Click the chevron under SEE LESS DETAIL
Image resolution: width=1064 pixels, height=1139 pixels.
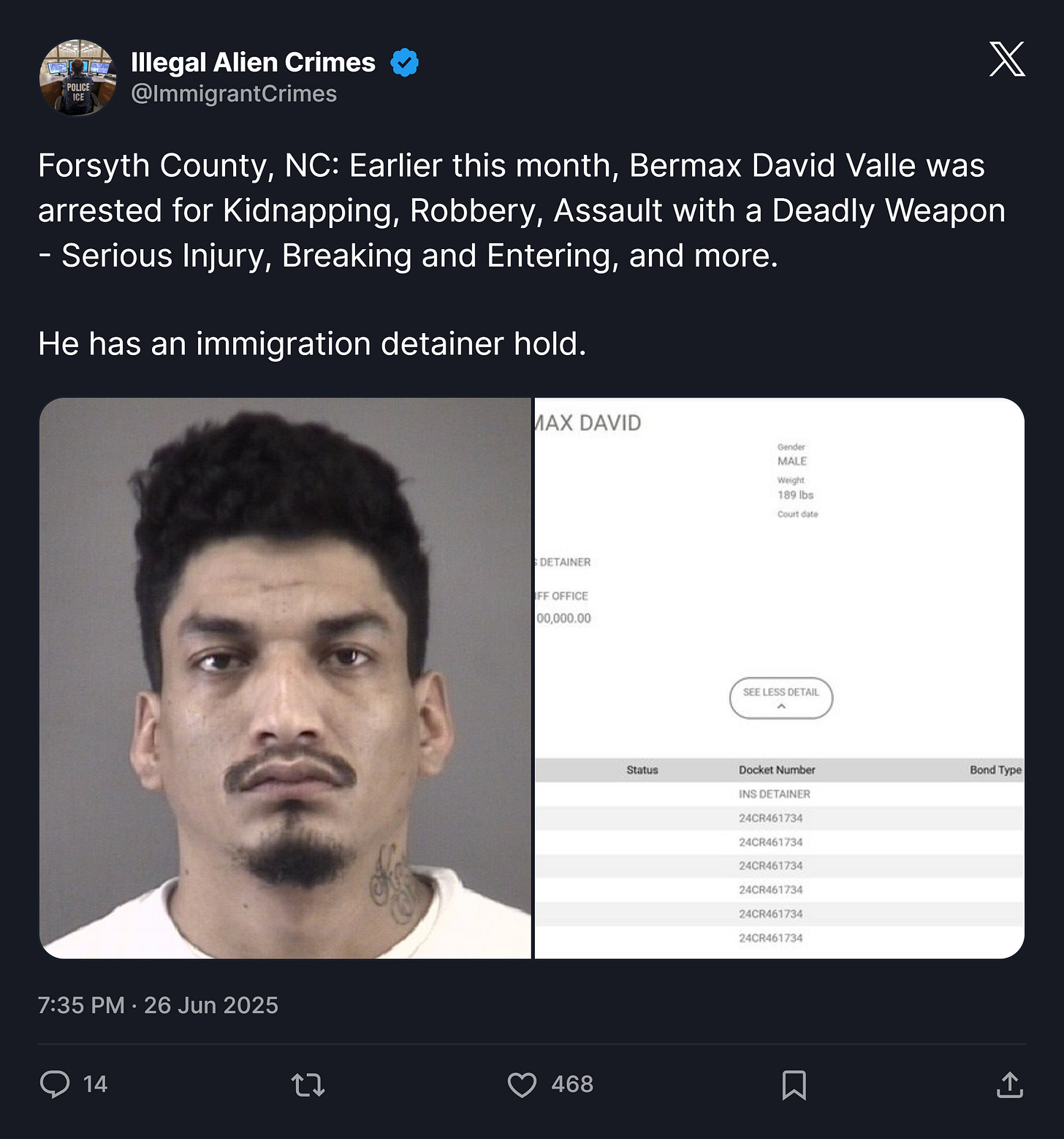point(781,706)
